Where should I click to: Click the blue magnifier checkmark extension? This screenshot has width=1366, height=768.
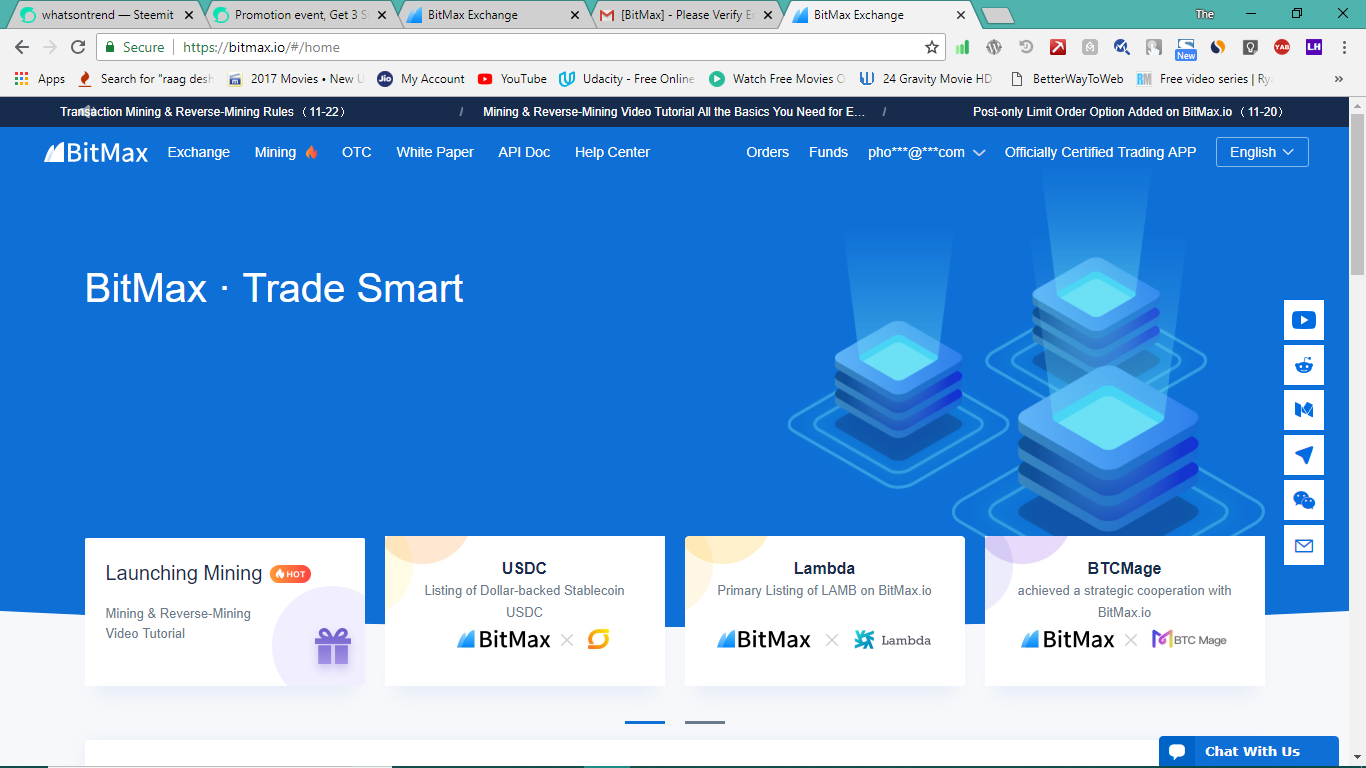click(1122, 47)
